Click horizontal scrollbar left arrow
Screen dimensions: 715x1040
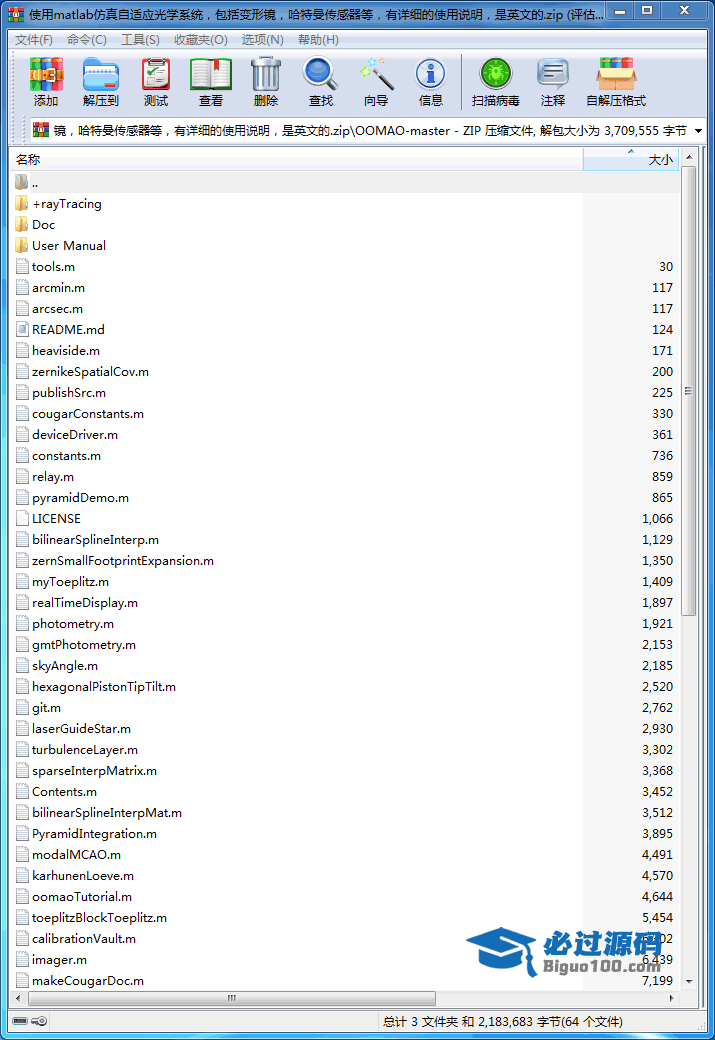click(18, 998)
